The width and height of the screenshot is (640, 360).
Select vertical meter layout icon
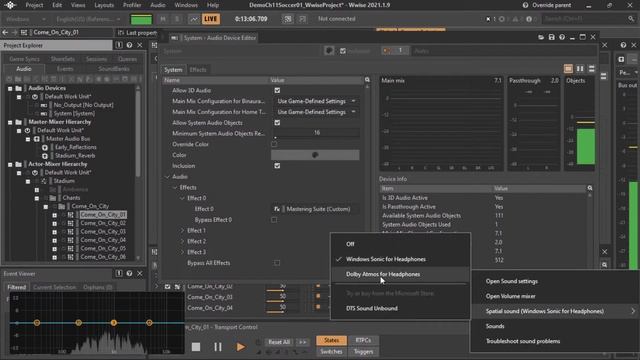pyautogui.click(x=580, y=69)
